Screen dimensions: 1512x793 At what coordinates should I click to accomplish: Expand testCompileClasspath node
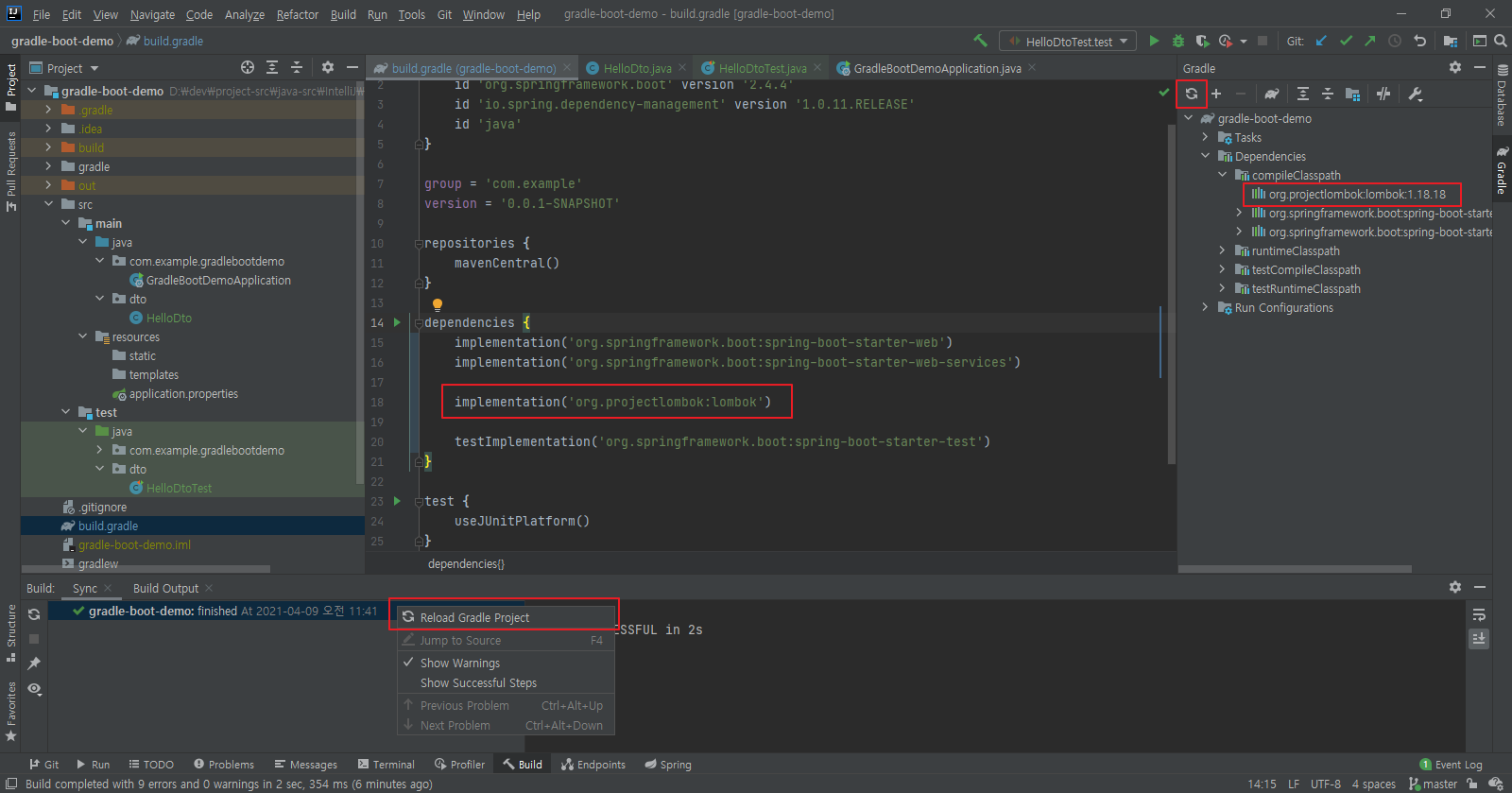[x=1222, y=269]
